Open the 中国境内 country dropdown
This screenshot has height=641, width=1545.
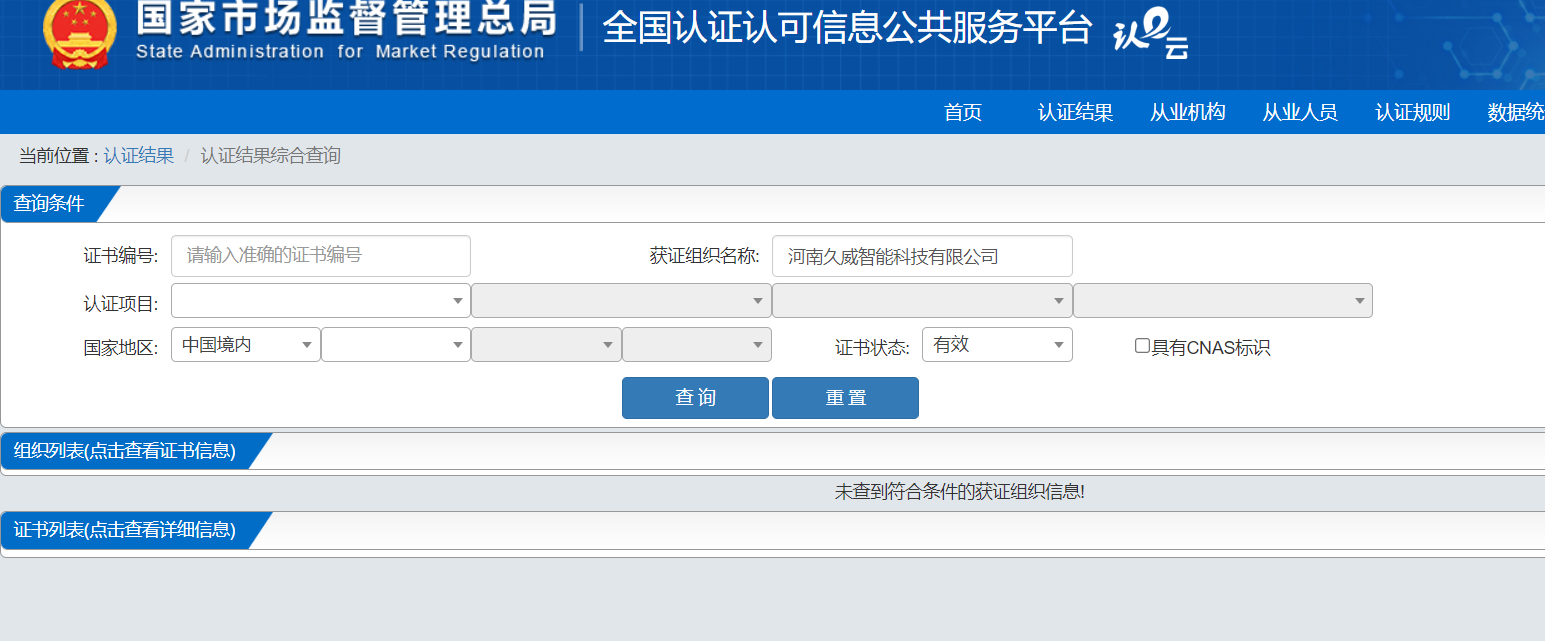pyautogui.click(x=246, y=345)
